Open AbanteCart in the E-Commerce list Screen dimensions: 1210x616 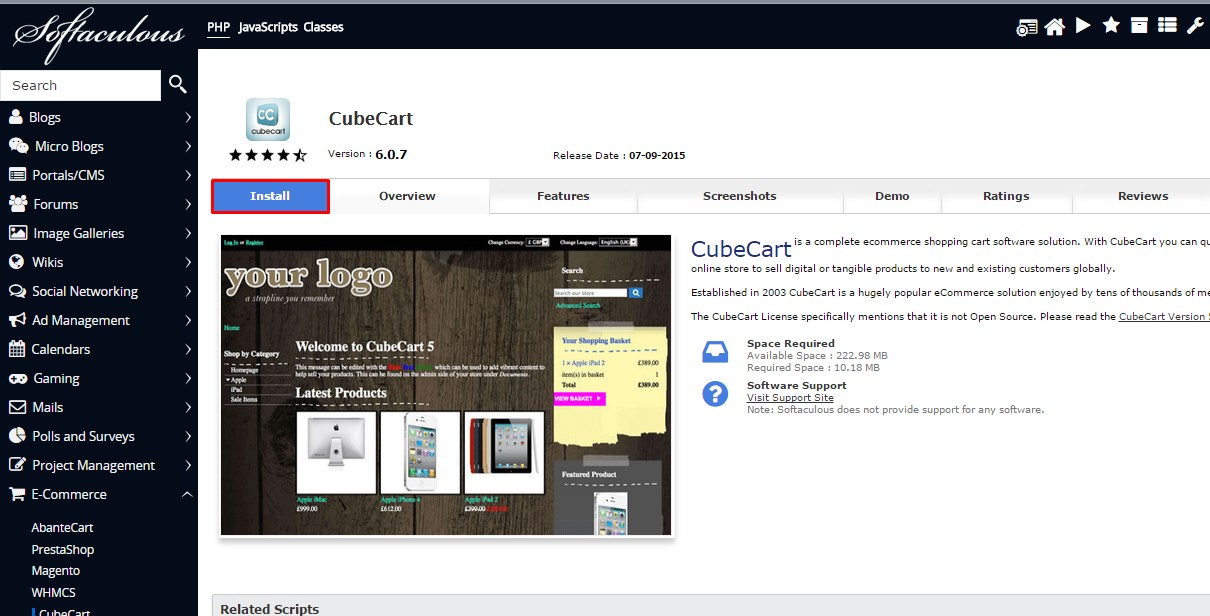62,527
